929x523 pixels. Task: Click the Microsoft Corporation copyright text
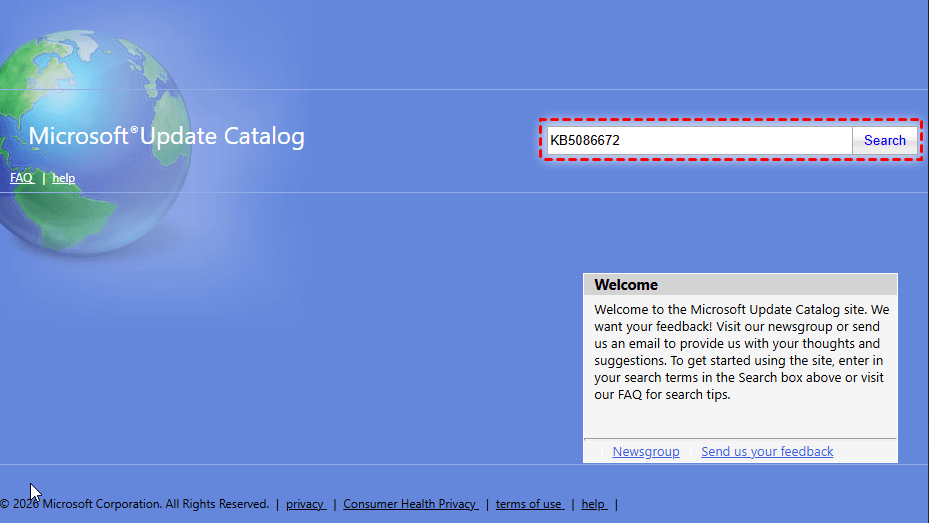point(134,504)
